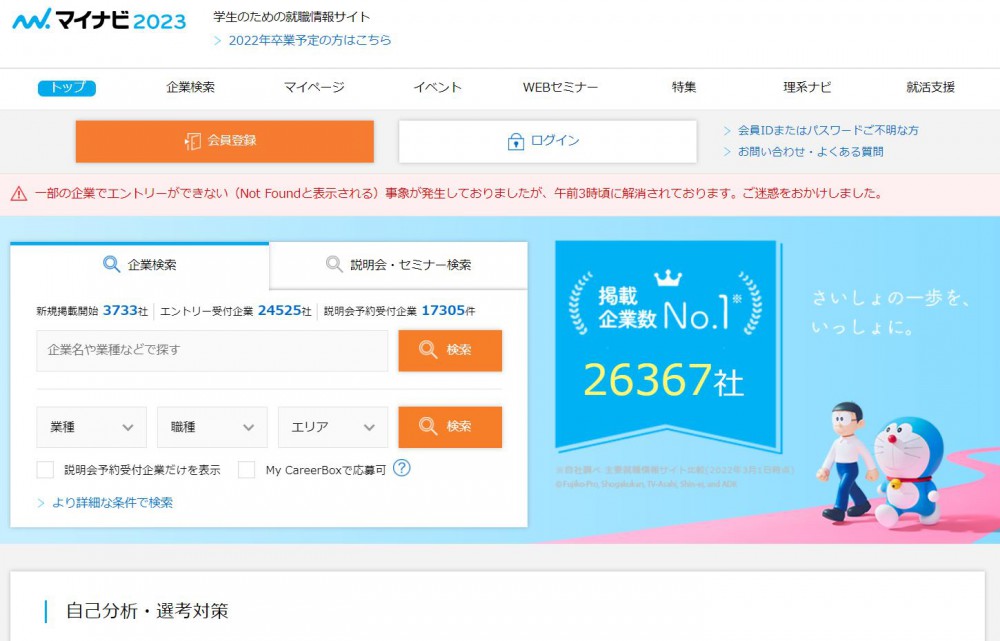Click the 新規掲載開始 3733社 count
The width and height of the screenshot is (1000, 641).
coord(92,311)
